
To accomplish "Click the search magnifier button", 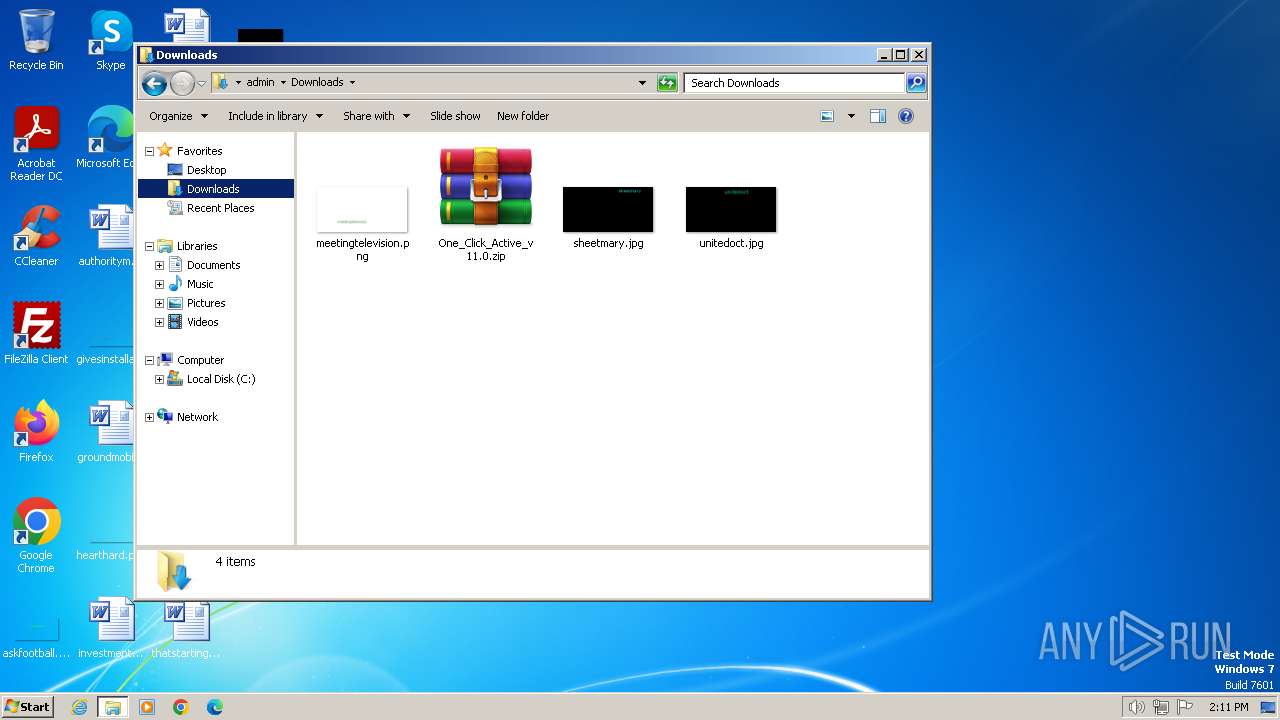I will (x=915, y=83).
